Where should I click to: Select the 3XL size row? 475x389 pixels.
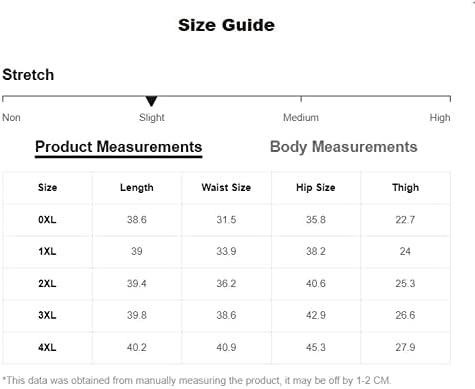coord(226,315)
